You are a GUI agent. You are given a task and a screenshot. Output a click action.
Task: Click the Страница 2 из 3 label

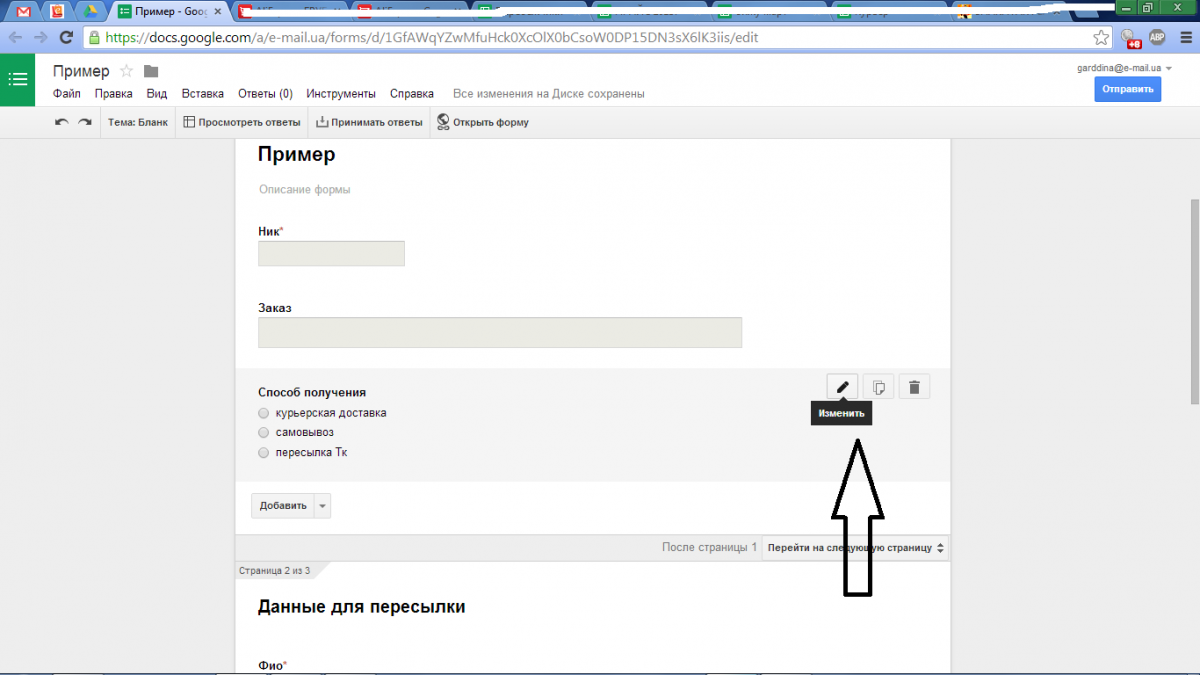click(x=275, y=571)
